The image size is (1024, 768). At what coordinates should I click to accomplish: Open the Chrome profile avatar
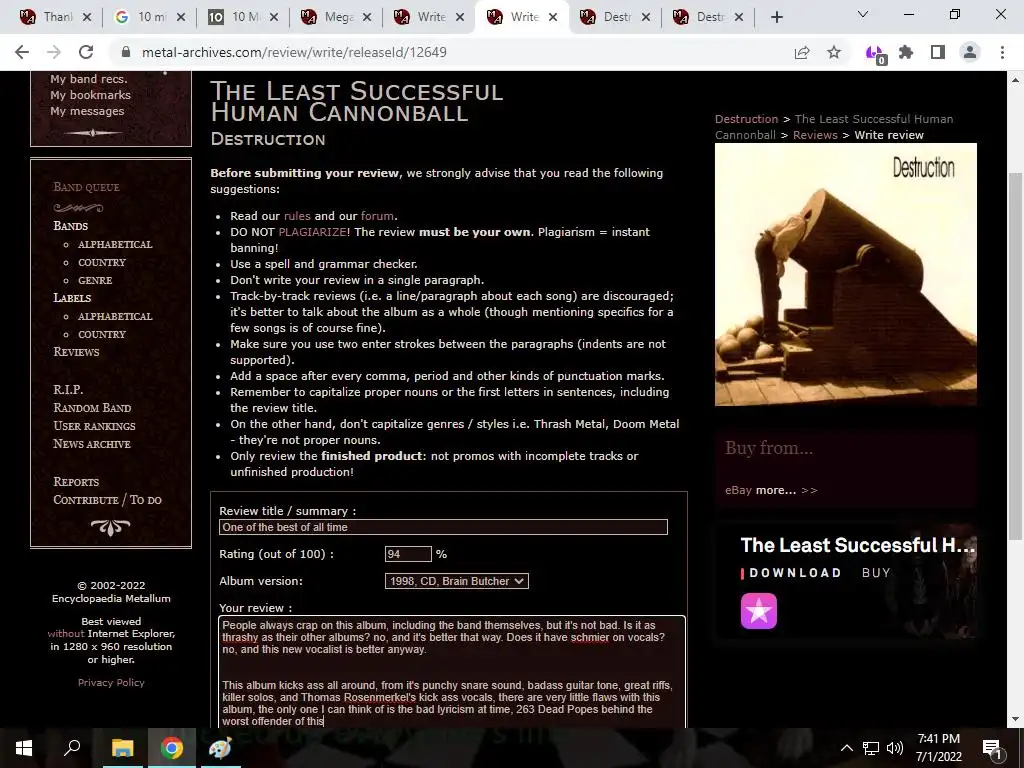[x=970, y=52]
